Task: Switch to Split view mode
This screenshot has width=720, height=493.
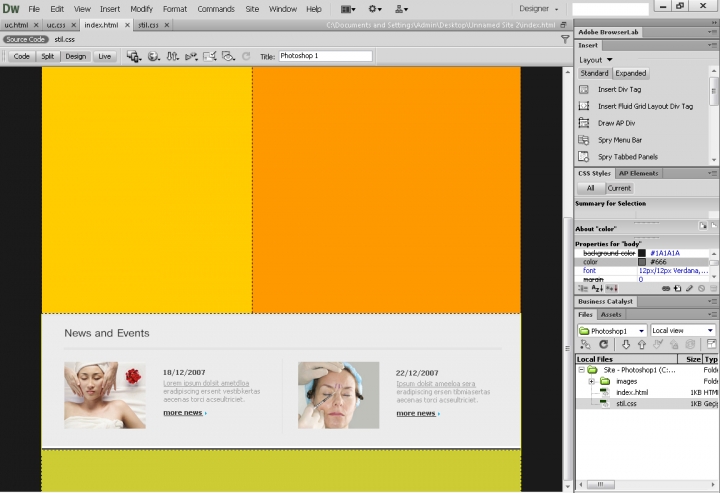Action: click(x=47, y=56)
